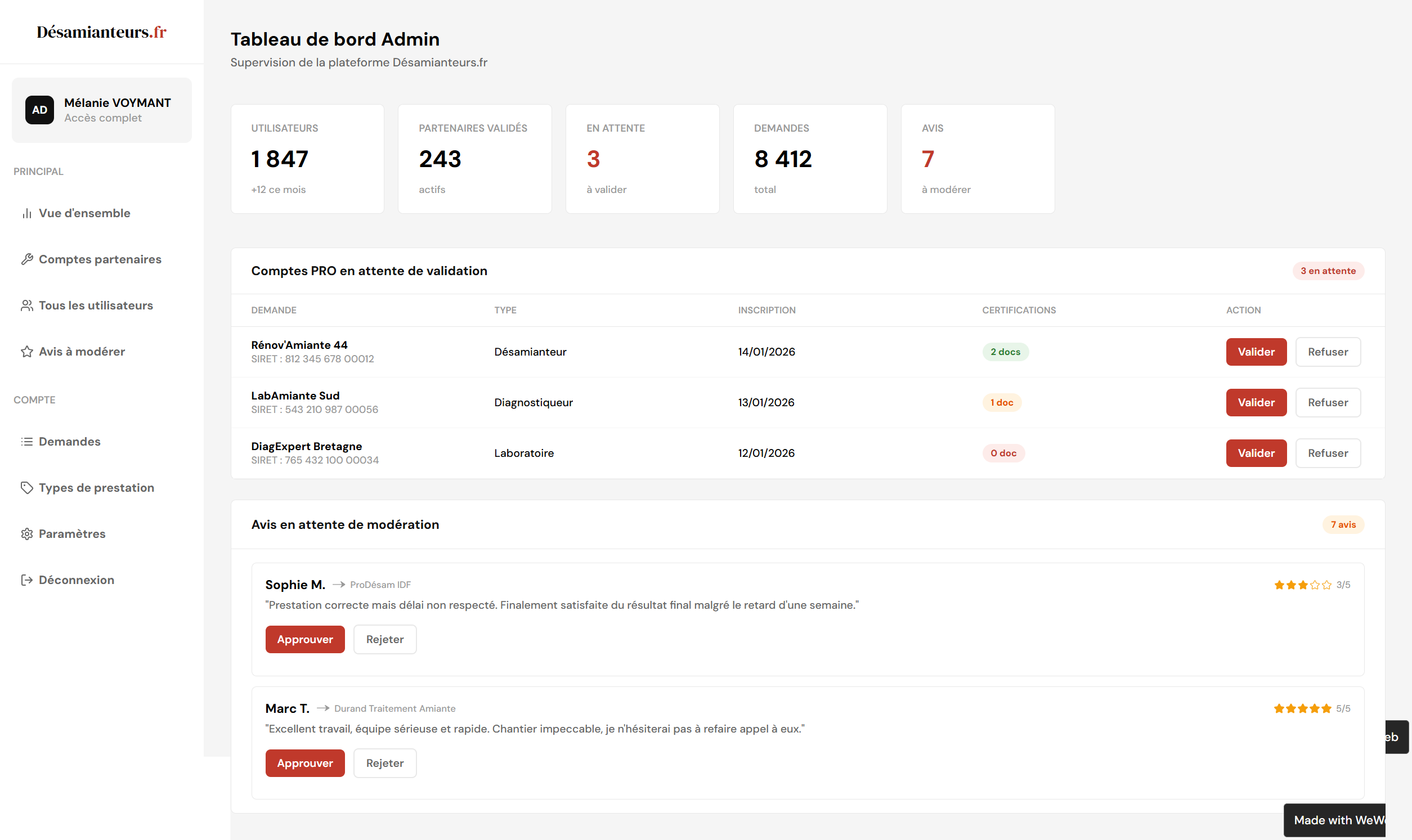Go to Comptes partenaires

tap(102, 259)
